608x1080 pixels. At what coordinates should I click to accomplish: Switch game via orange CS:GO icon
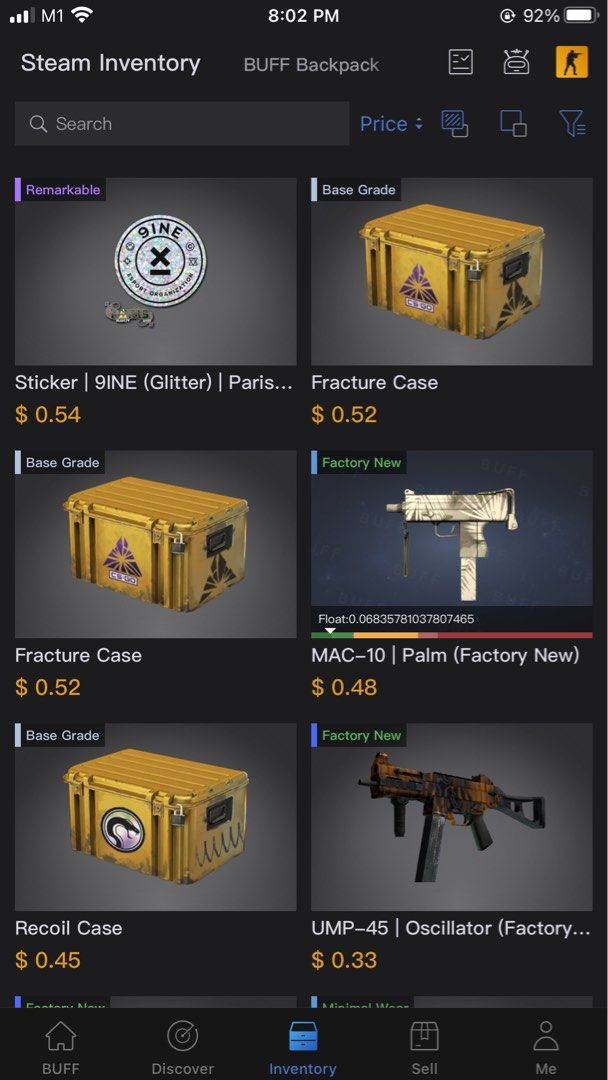[x=572, y=62]
